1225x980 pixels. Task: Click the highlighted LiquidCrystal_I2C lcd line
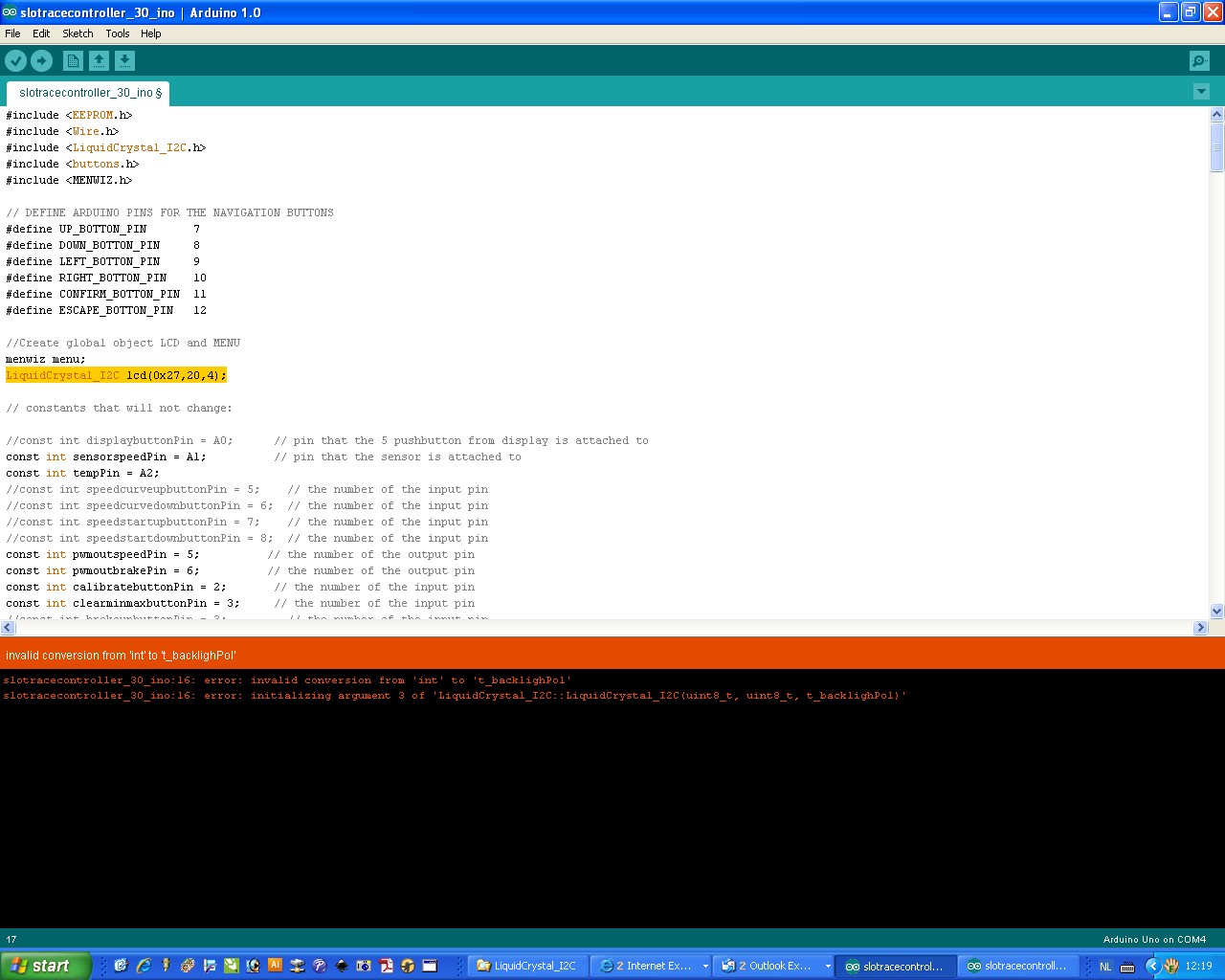[115, 375]
